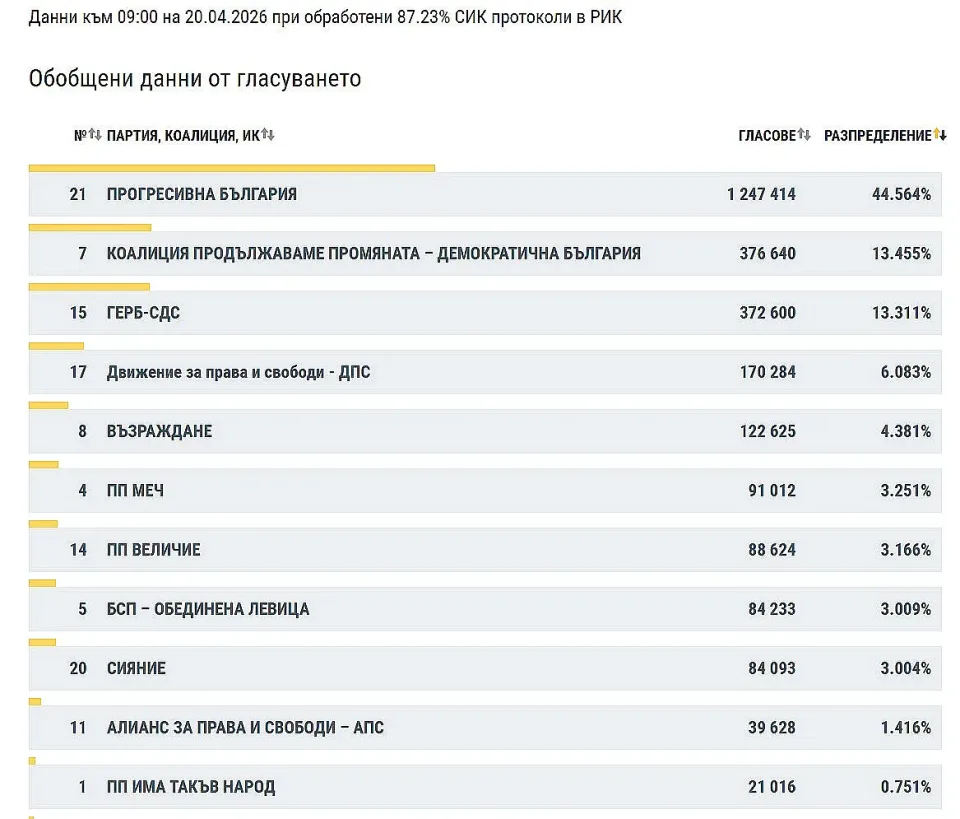Click the ПП ИМА ТАКЪВ НАРОД row
960x819 pixels.
click(190, 786)
